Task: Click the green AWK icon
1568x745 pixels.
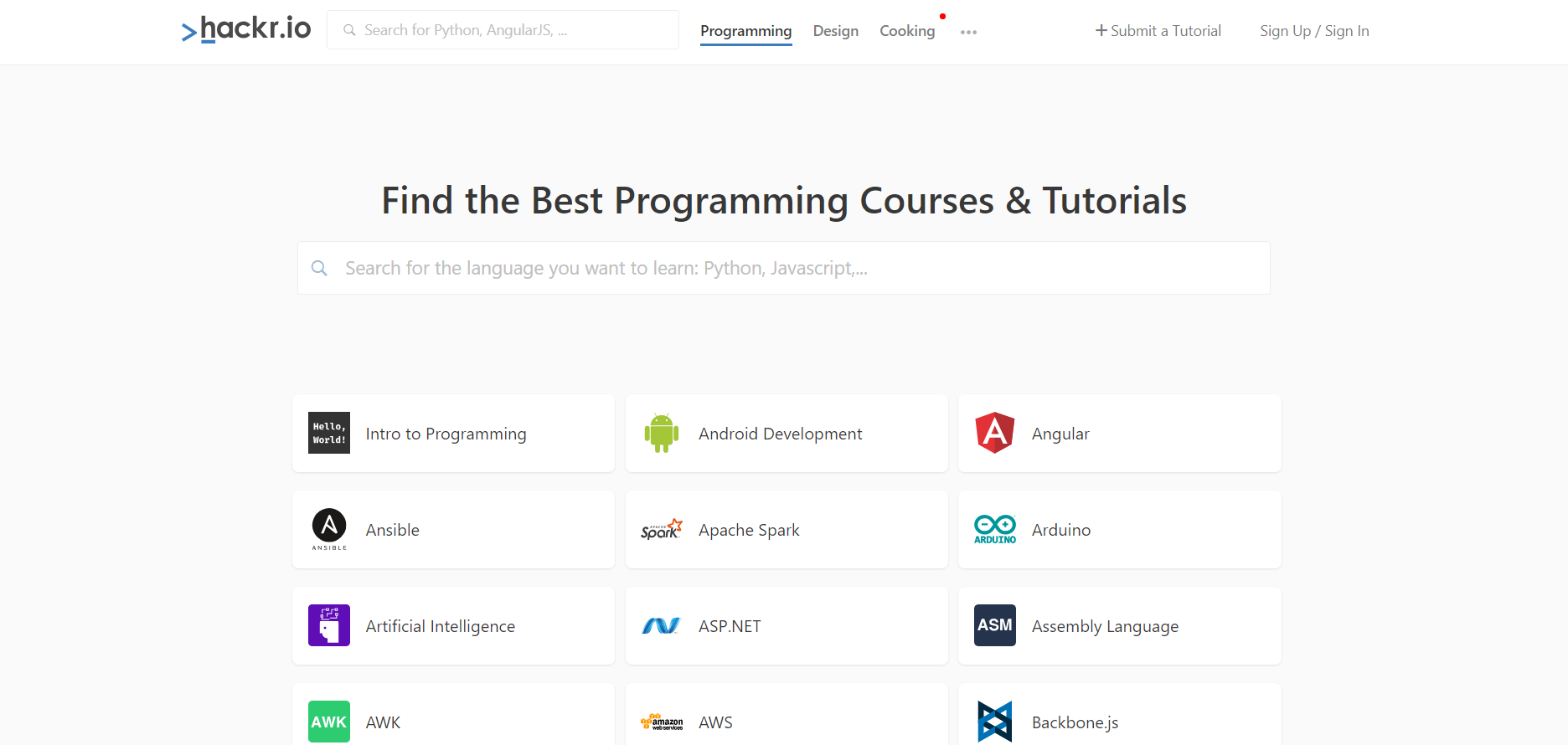Action: pos(329,722)
